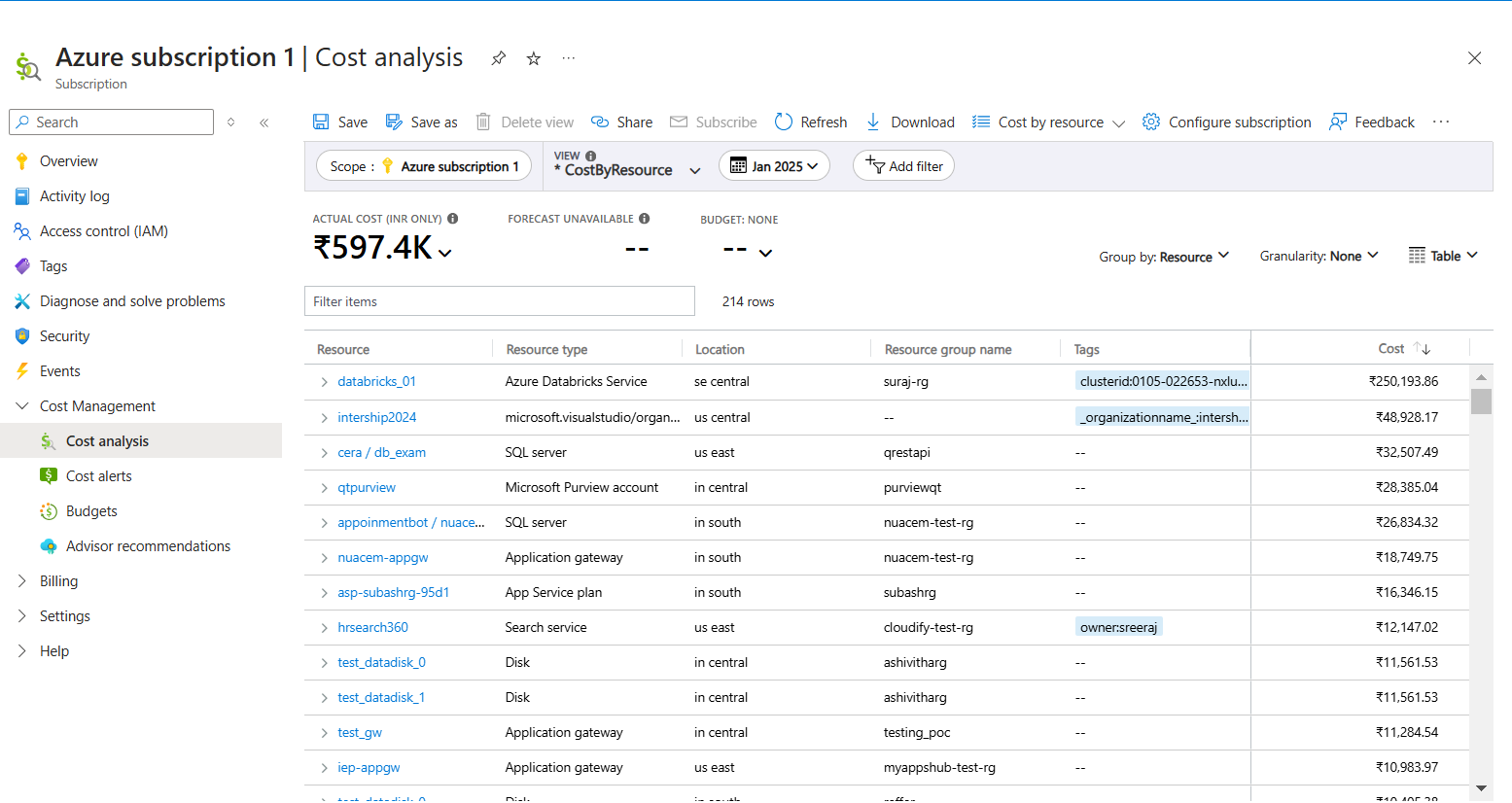Expand the Budget none chevron

[x=766, y=253]
